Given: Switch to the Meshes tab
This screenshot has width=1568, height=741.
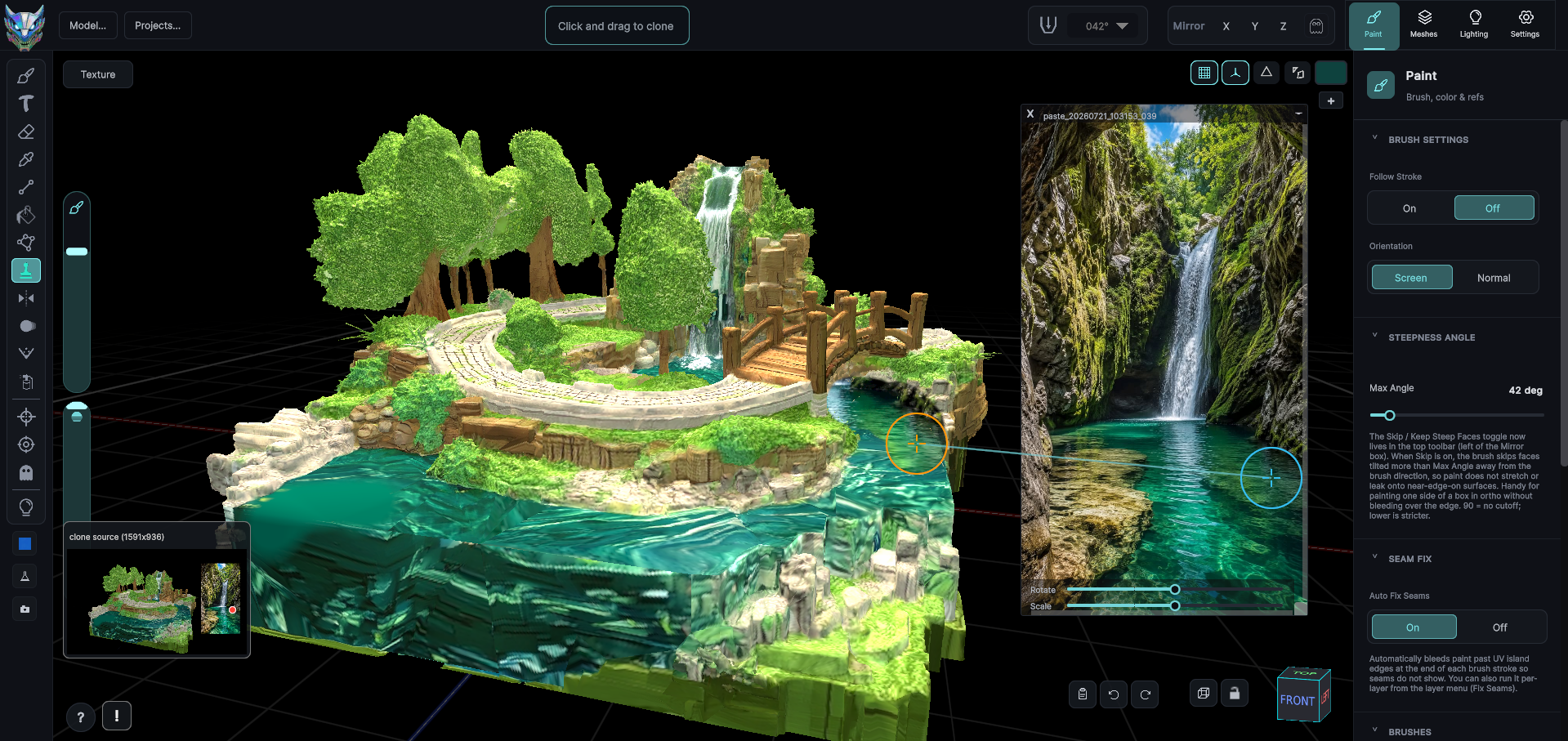Looking at the screenshot, I should tap(1423, 25).
